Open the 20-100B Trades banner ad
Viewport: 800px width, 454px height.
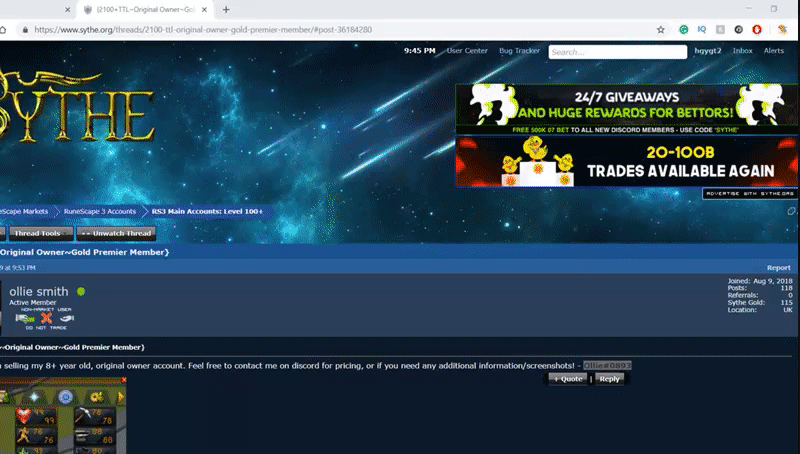[627, 162]
